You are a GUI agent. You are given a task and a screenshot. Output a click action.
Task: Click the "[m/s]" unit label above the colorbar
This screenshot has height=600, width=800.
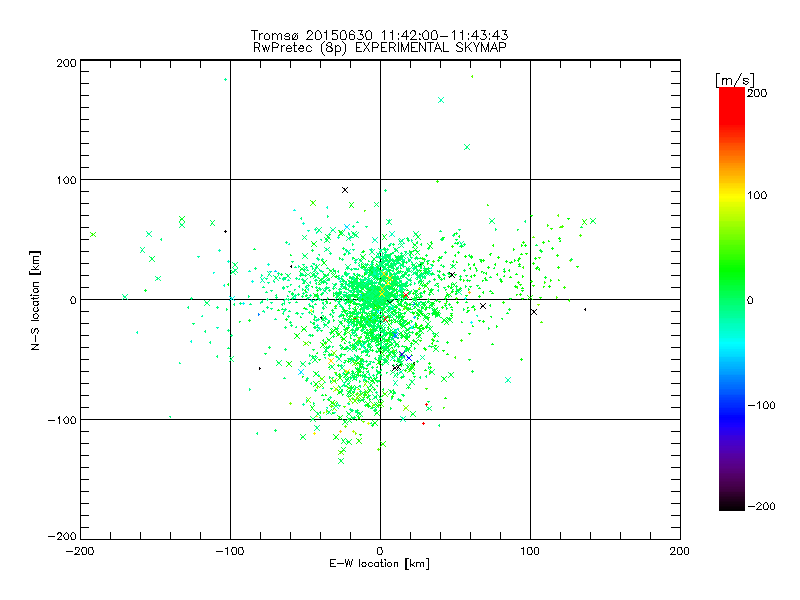[x=735, y=80]
